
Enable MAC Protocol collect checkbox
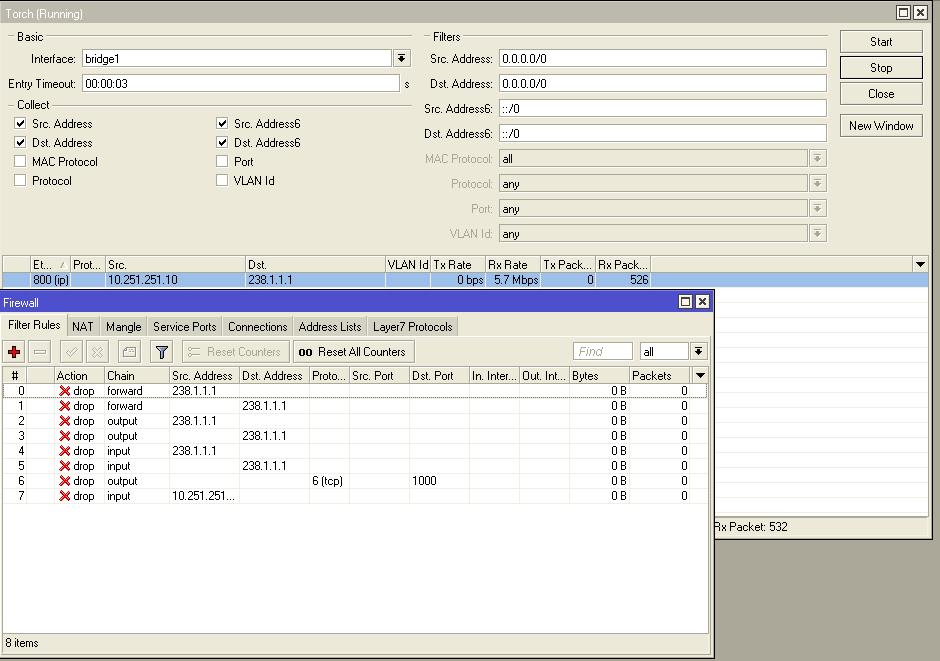point(20,161)
